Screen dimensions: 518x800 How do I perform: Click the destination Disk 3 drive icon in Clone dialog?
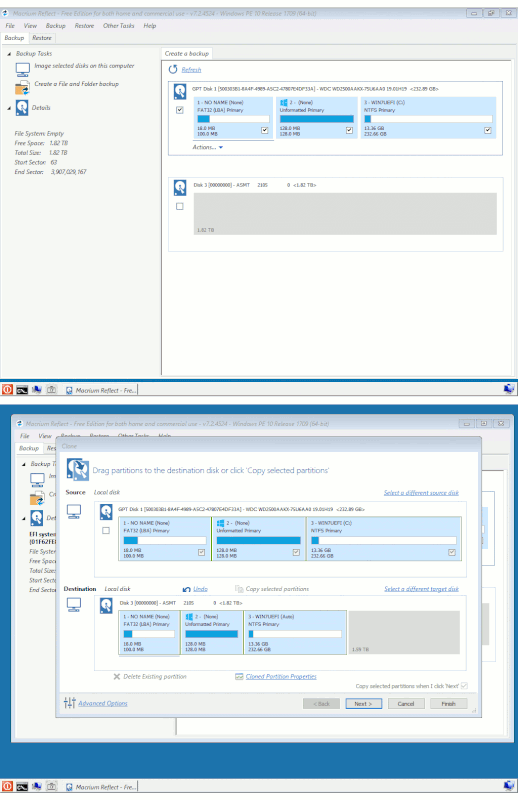106,606
